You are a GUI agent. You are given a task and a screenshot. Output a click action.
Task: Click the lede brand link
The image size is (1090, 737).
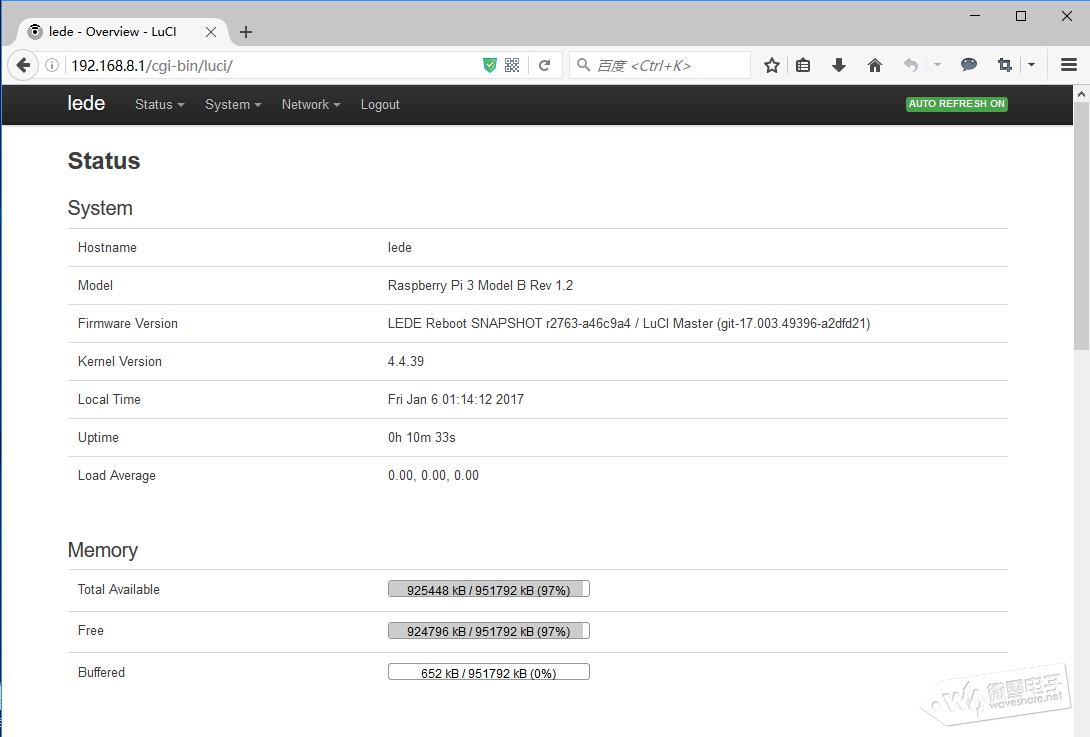[x=86, y=103]
